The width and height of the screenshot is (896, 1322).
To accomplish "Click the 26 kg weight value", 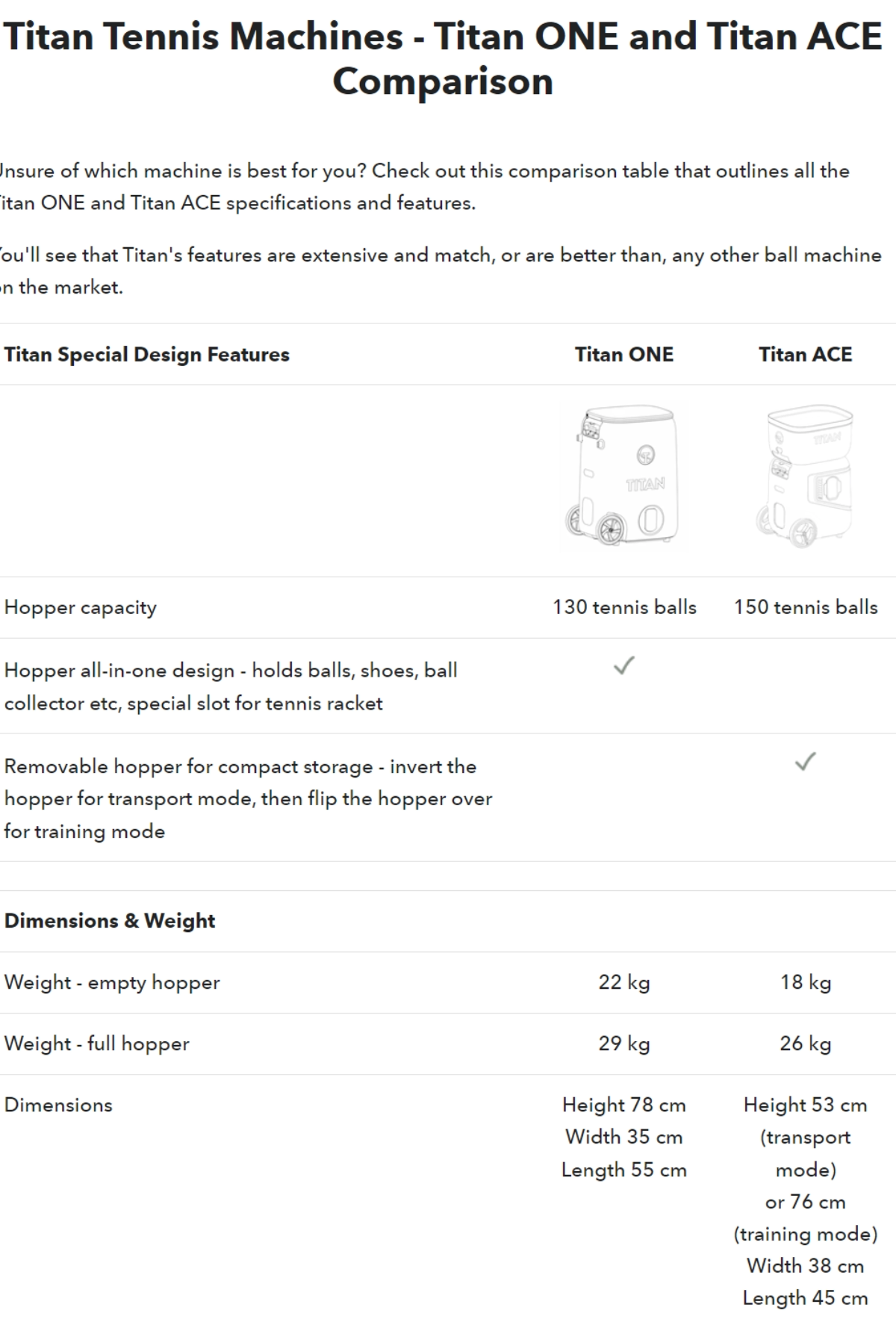I will tap(805, 1044).
